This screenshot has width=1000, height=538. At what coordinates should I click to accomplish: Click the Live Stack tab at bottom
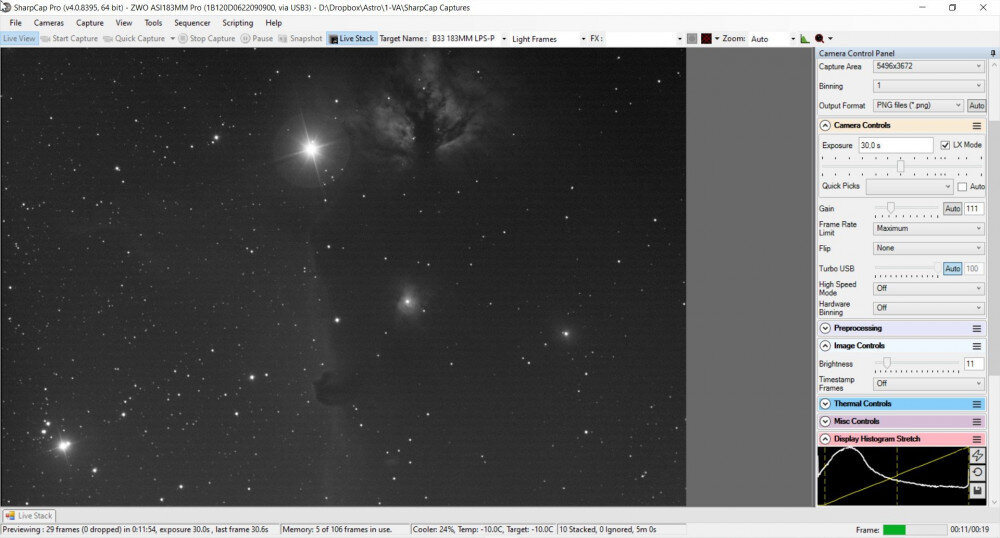pyautogui.click(x=29, y=516)
